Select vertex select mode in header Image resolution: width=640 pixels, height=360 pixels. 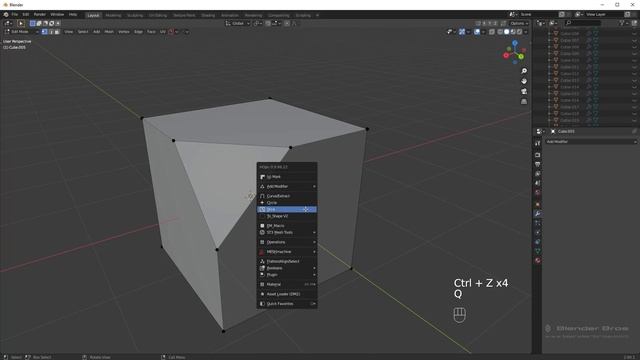pos(44,31)
